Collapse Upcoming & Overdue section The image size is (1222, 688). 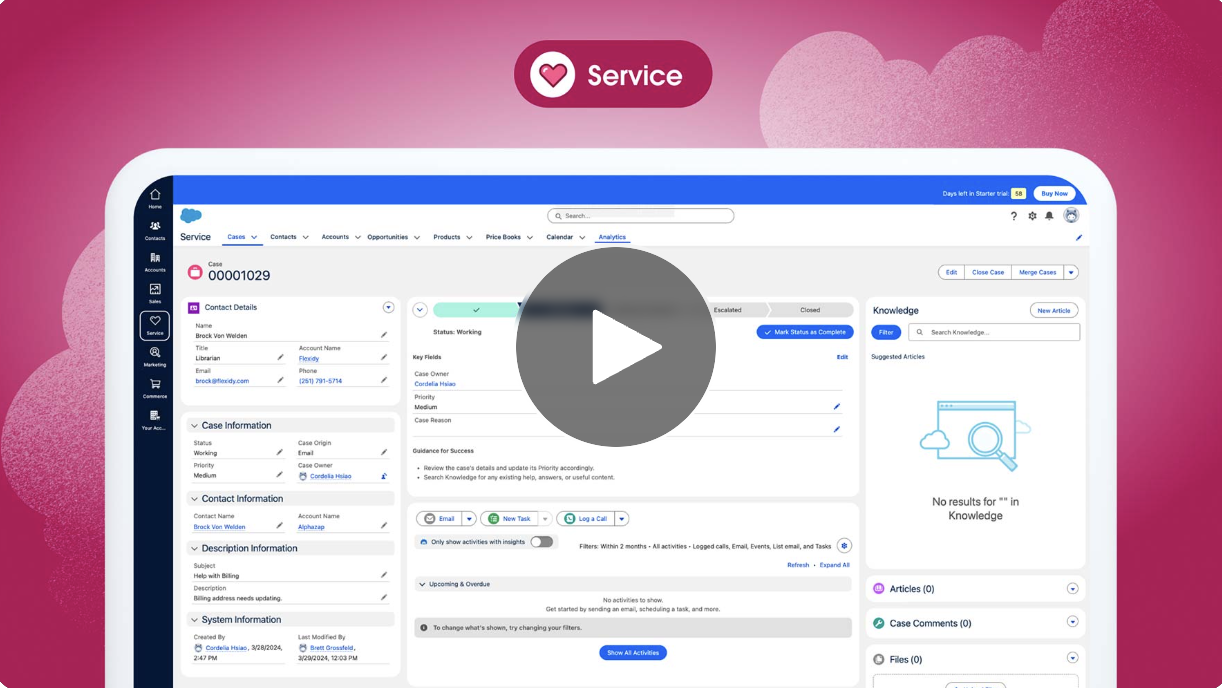pyautogui.click(x=423, y=584)
